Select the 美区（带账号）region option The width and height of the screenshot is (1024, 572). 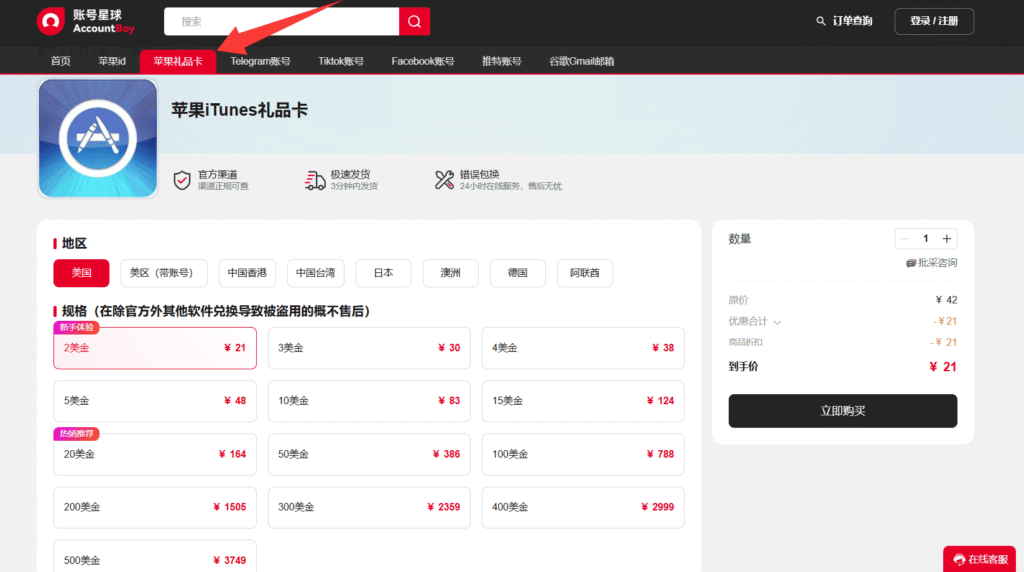click(x=164, y=273)
